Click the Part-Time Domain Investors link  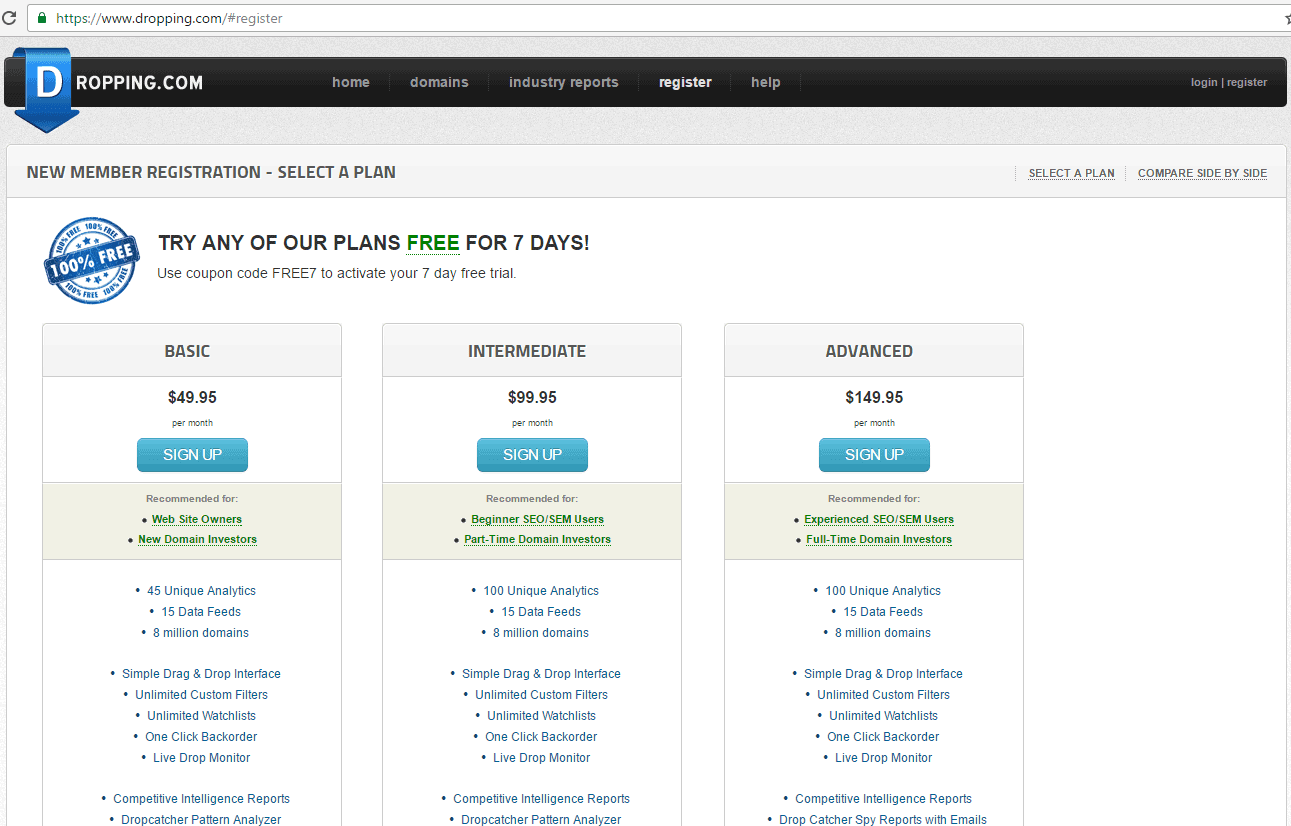pyautogui.click(x=538, y=539)
